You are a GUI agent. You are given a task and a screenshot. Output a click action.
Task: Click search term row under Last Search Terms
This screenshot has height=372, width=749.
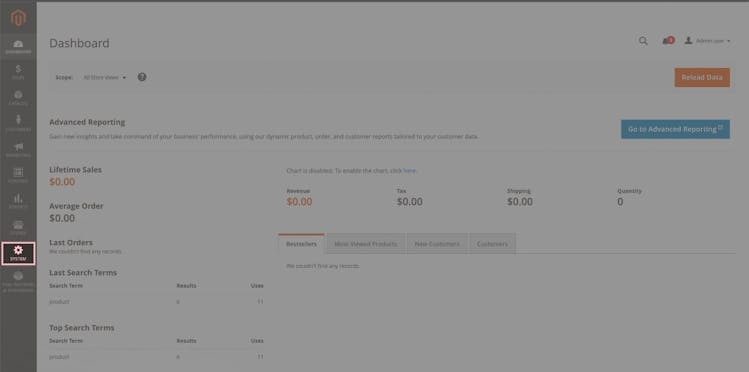[156, 302]
